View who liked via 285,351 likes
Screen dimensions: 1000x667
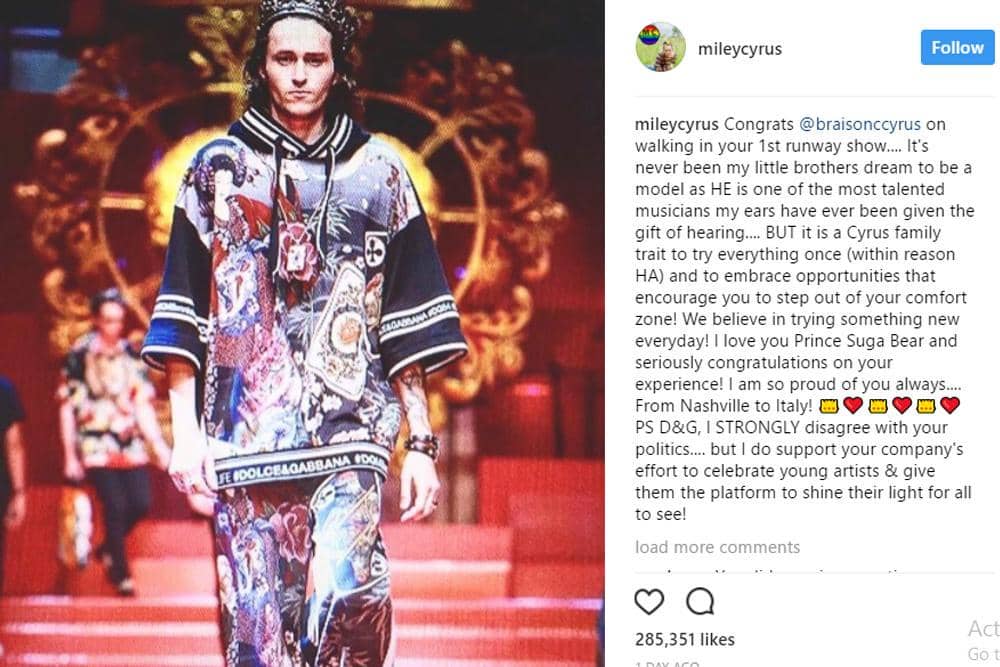tap(685, 640)
